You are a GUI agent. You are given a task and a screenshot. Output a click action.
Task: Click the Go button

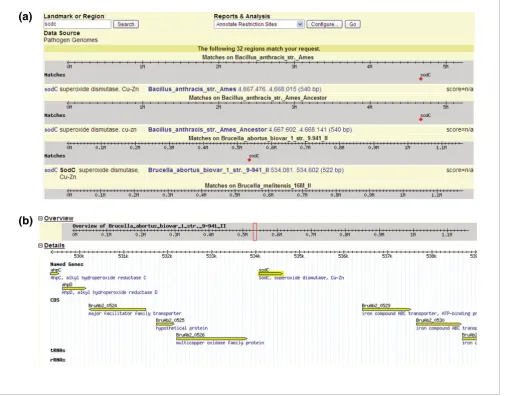pos(352,24)
